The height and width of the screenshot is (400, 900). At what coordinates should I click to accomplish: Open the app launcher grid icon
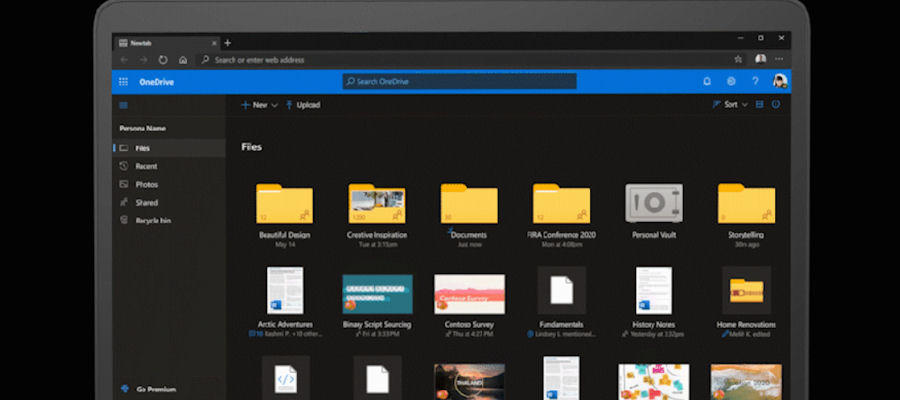[x=123, y=81]
